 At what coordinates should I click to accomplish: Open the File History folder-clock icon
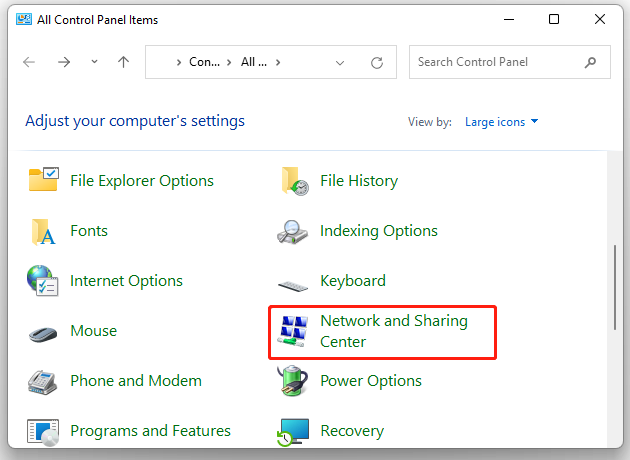click(295, 181)
